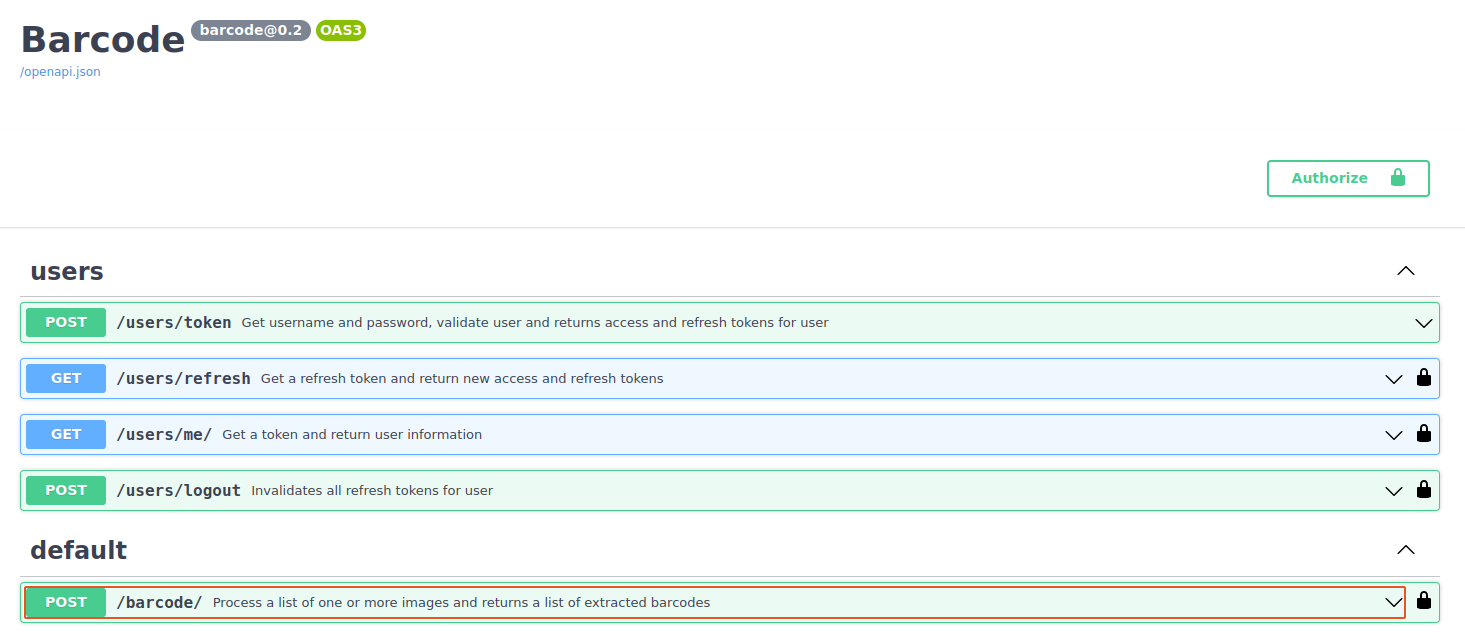Collapse the default section arrow
1465x644 pixels.
[x=1406, y=550]
